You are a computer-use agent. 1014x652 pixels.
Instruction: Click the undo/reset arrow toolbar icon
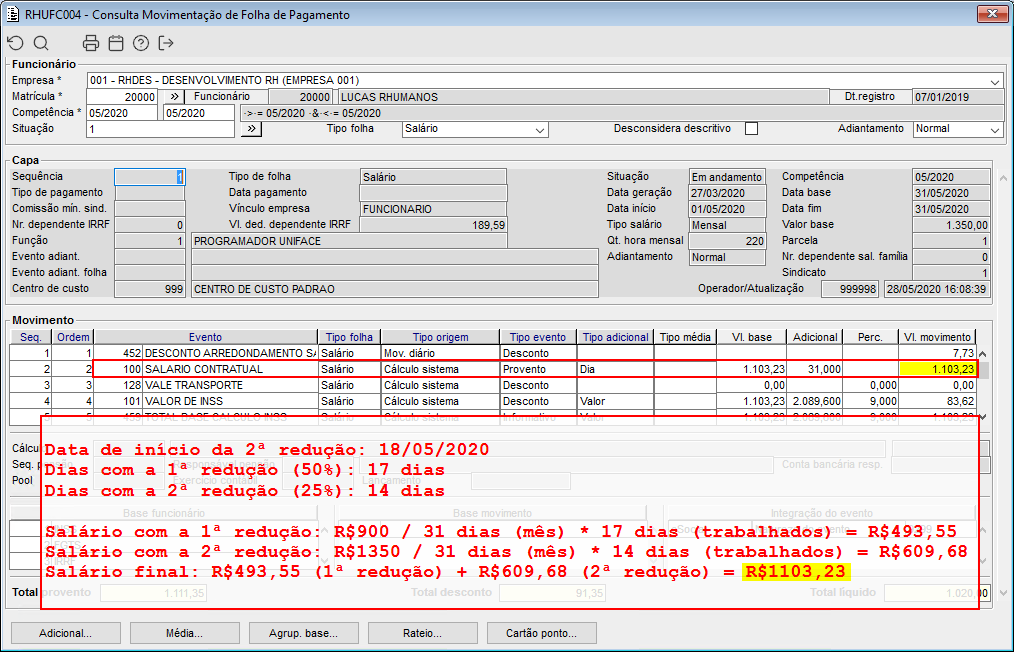pyautogui.click(x=15, y=43)
